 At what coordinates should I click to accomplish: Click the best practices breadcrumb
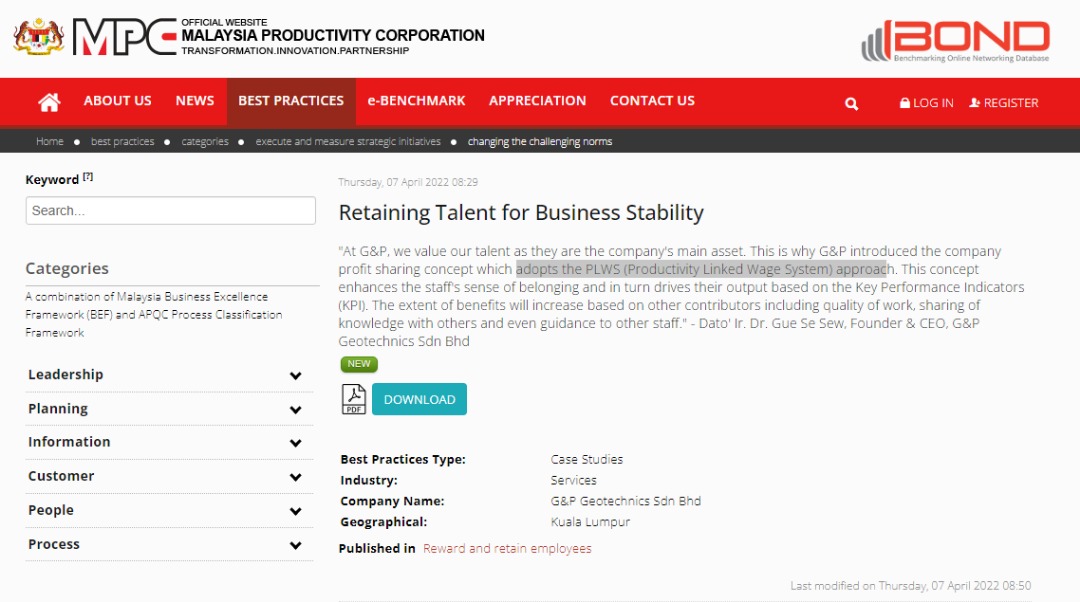tap(122, 142)
